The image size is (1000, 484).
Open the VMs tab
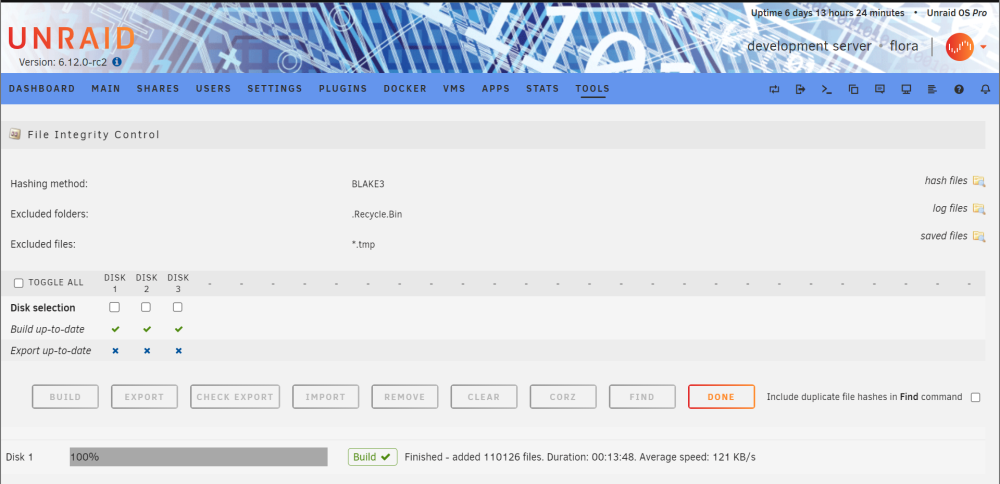coord(454,89)
